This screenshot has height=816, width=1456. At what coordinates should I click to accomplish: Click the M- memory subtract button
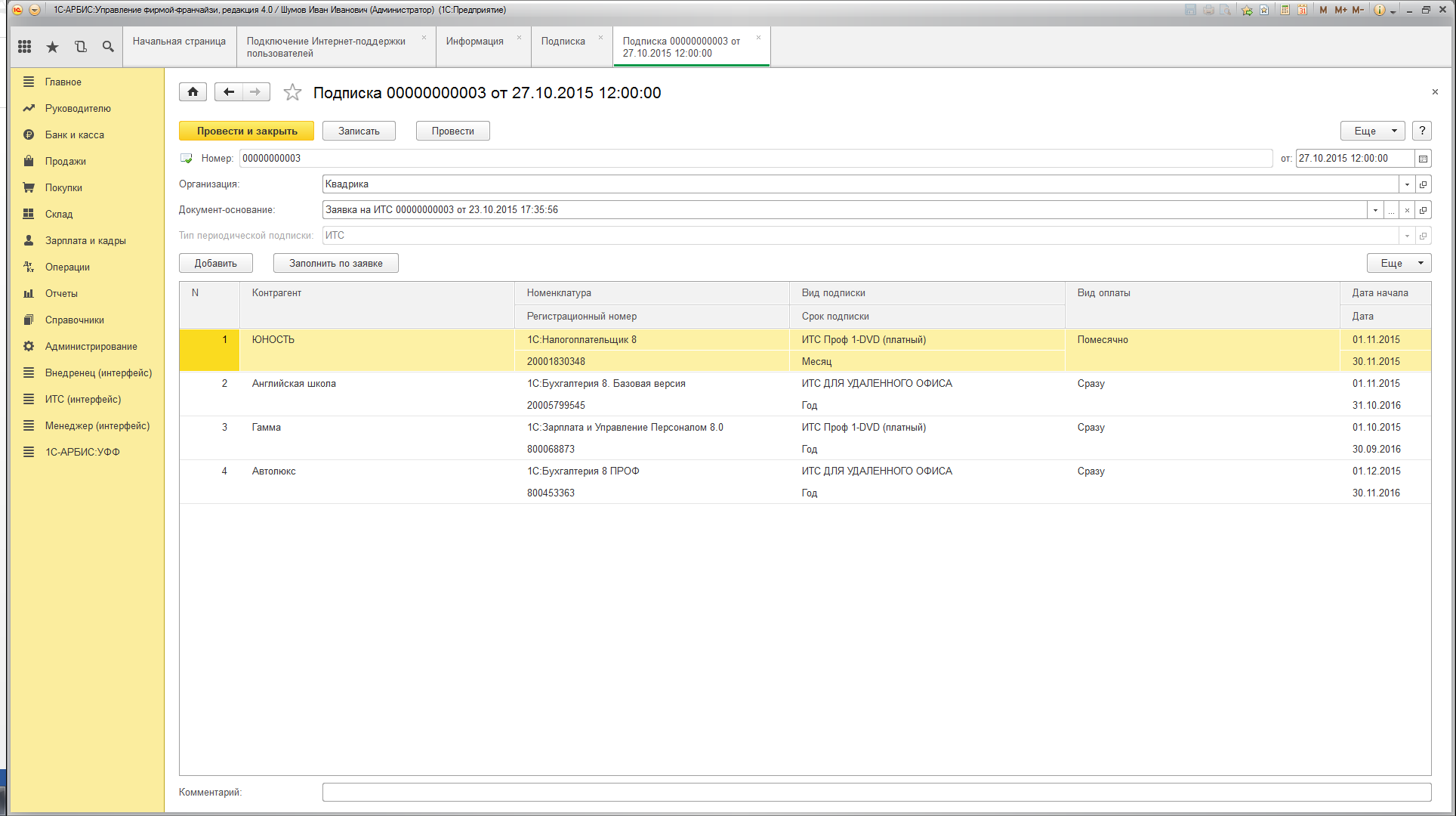[1358, 10]
